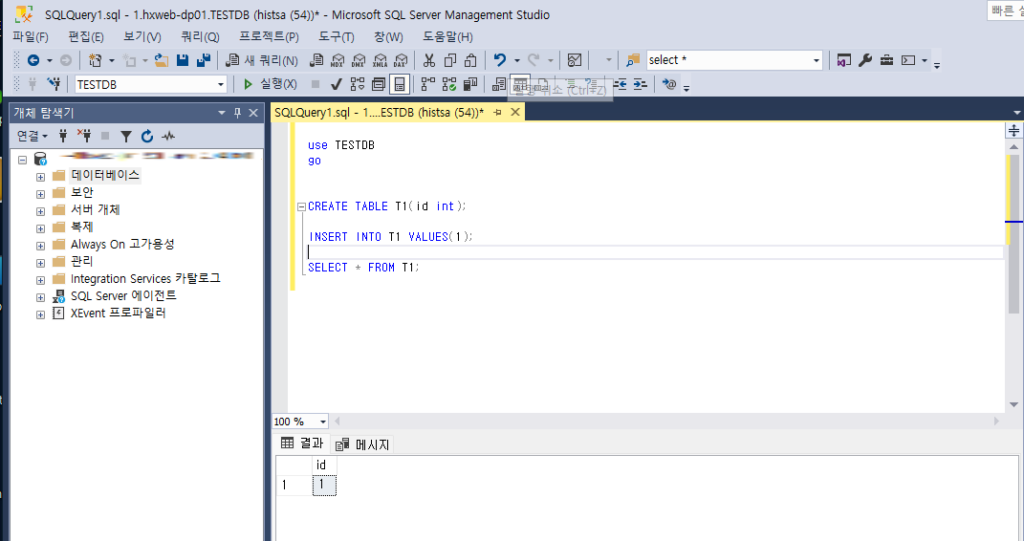Click the Find in Files icon
This screenshot has width=1024, height=541.
point(632,60)
